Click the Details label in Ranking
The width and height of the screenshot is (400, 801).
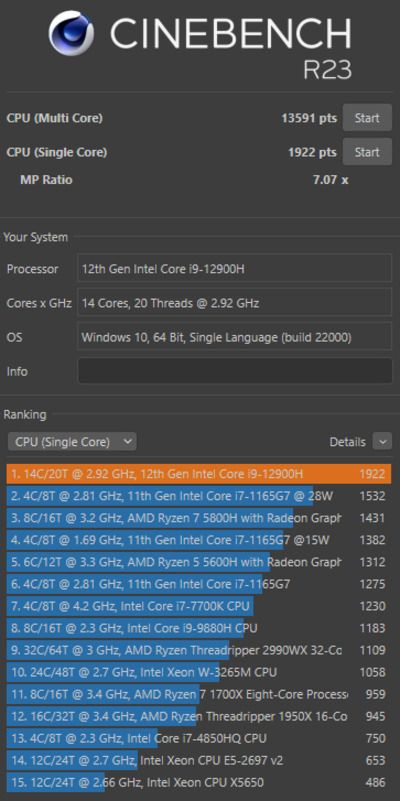(x=348, y=442)
